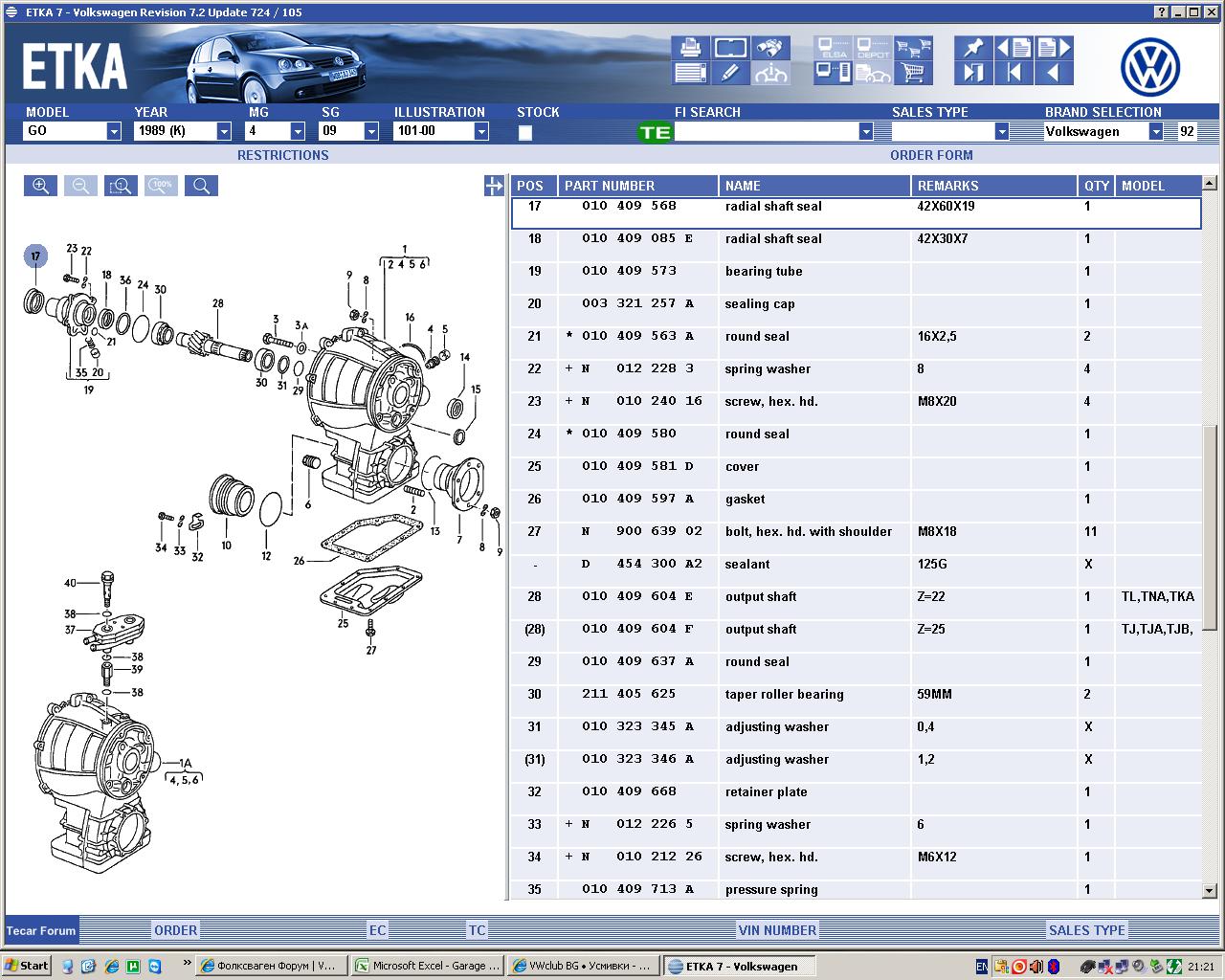Open the RESTRICTIONS tab
The image size is (1225, 980).
point(282,155)
